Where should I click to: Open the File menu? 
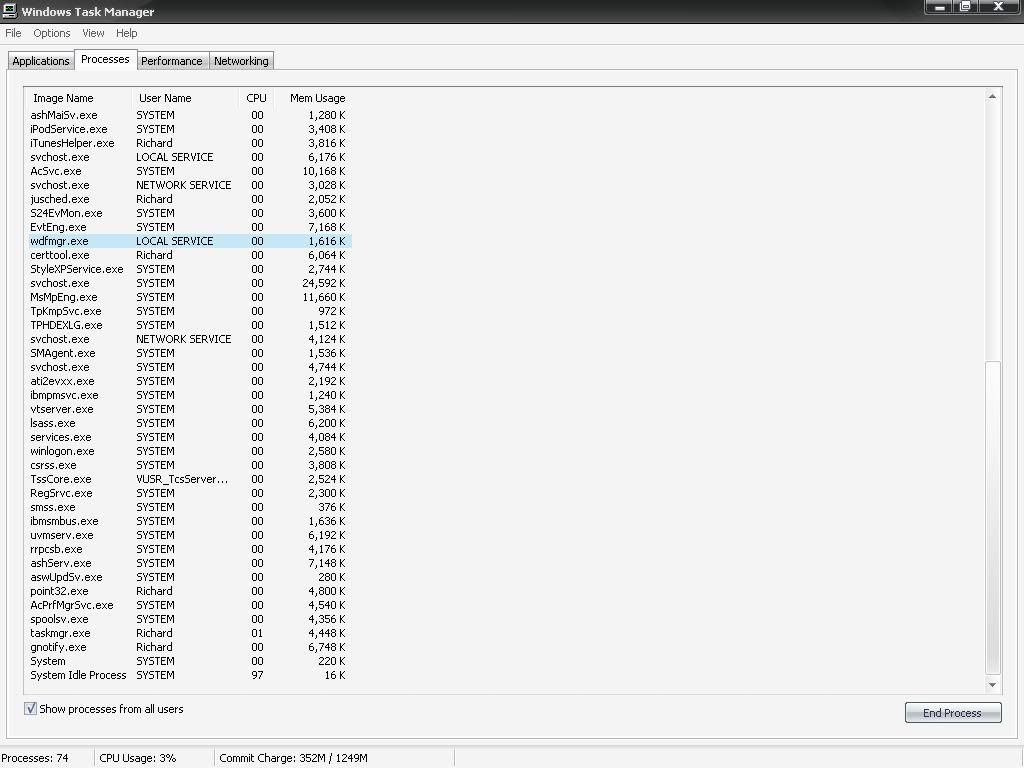pos(13,33)
